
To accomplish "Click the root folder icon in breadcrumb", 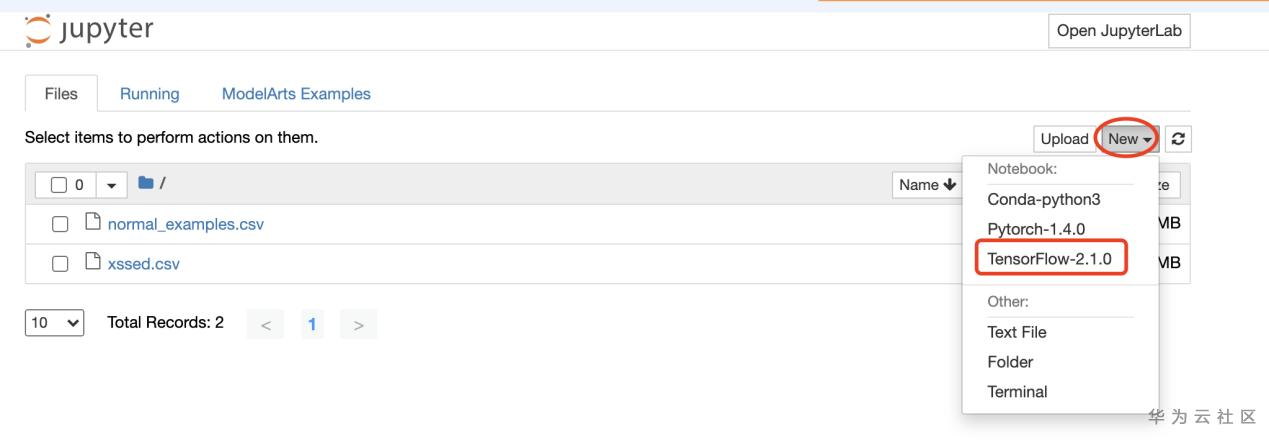I will coord(145,184).
